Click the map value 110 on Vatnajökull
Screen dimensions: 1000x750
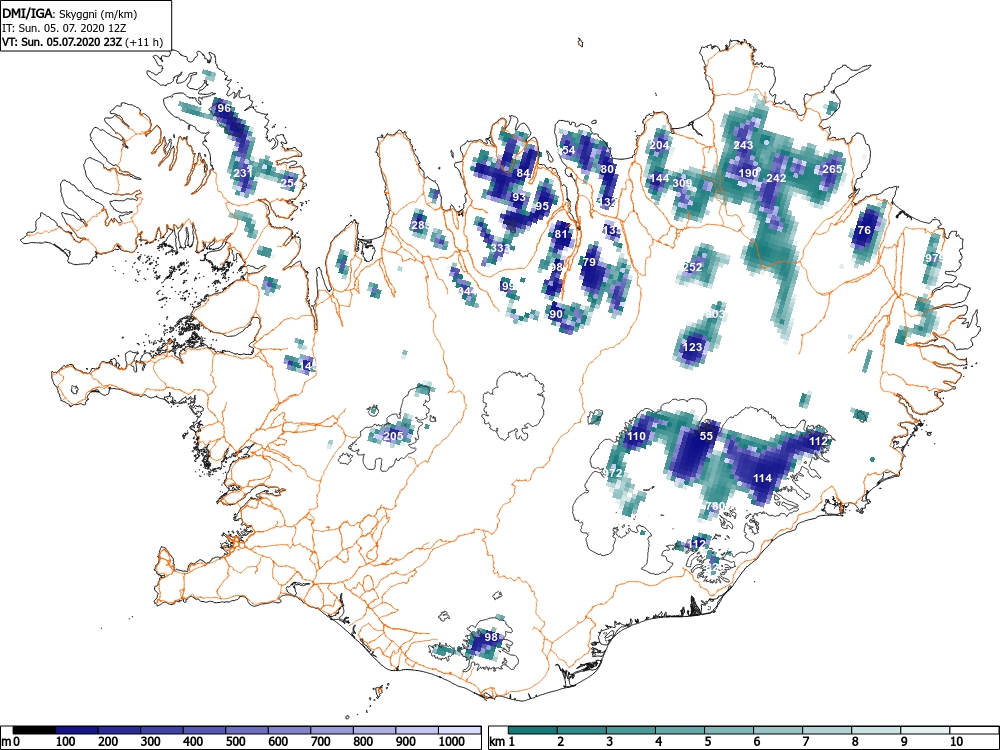click(x=636, y=436)
